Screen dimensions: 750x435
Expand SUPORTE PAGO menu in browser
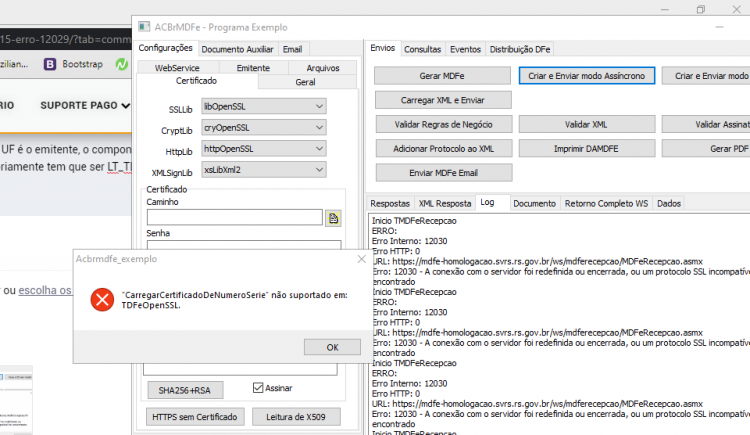pyautogui.click(x=85, y=105)
